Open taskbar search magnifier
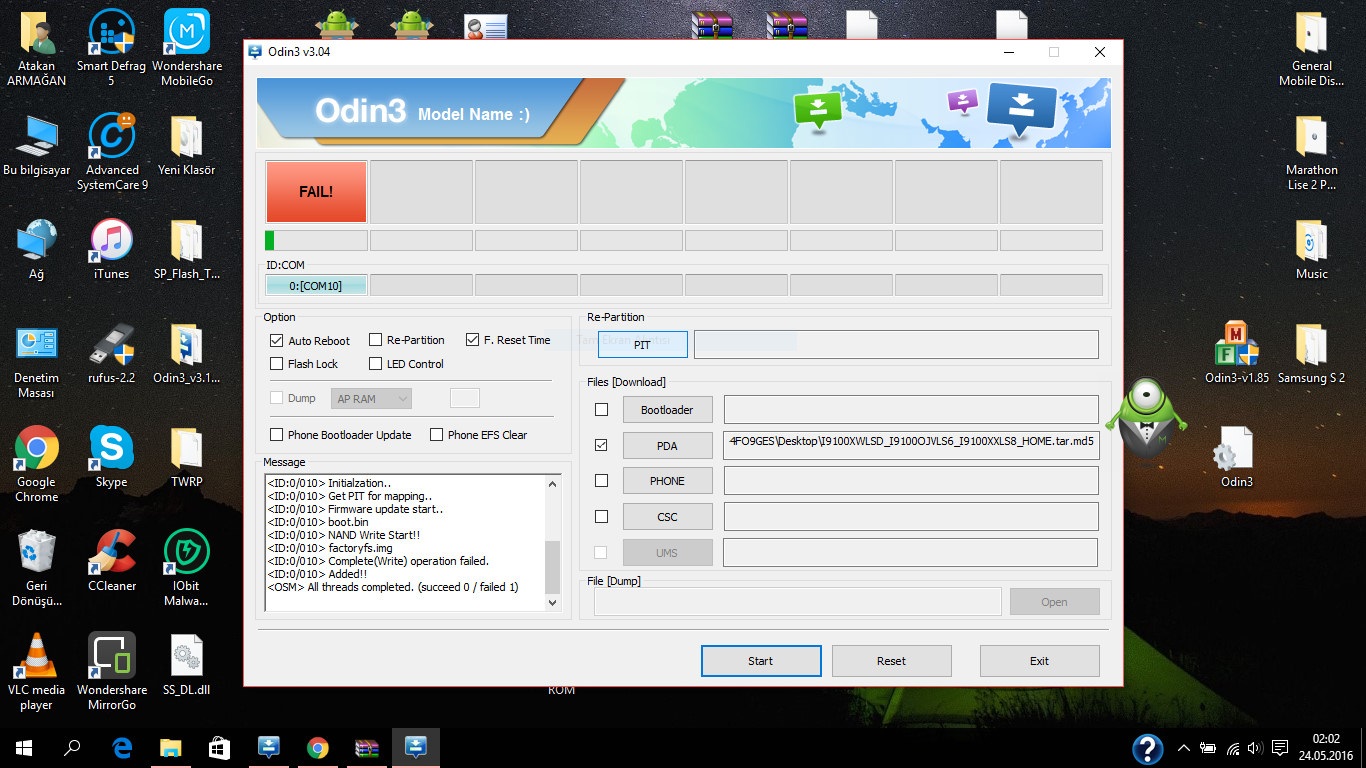Screen dimensions: 1366x768 pos(72,748)
